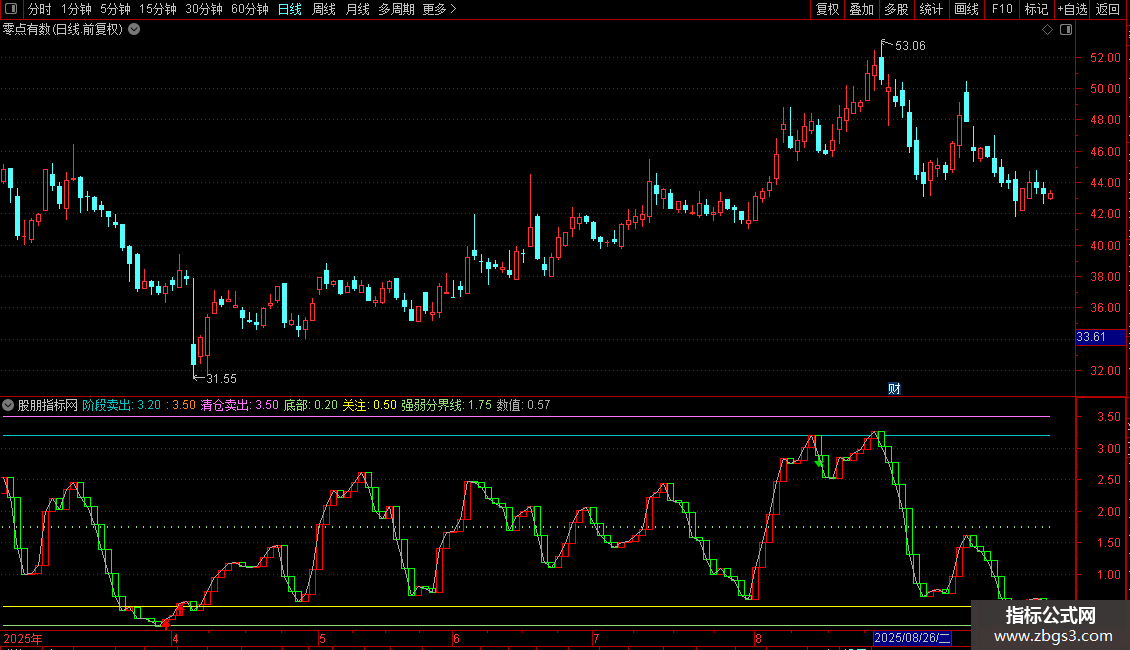This screenshot has width=1130, height=650.
Task: Switch to 分时 tab
Action: pyautogui.click(x=40, y=9)
